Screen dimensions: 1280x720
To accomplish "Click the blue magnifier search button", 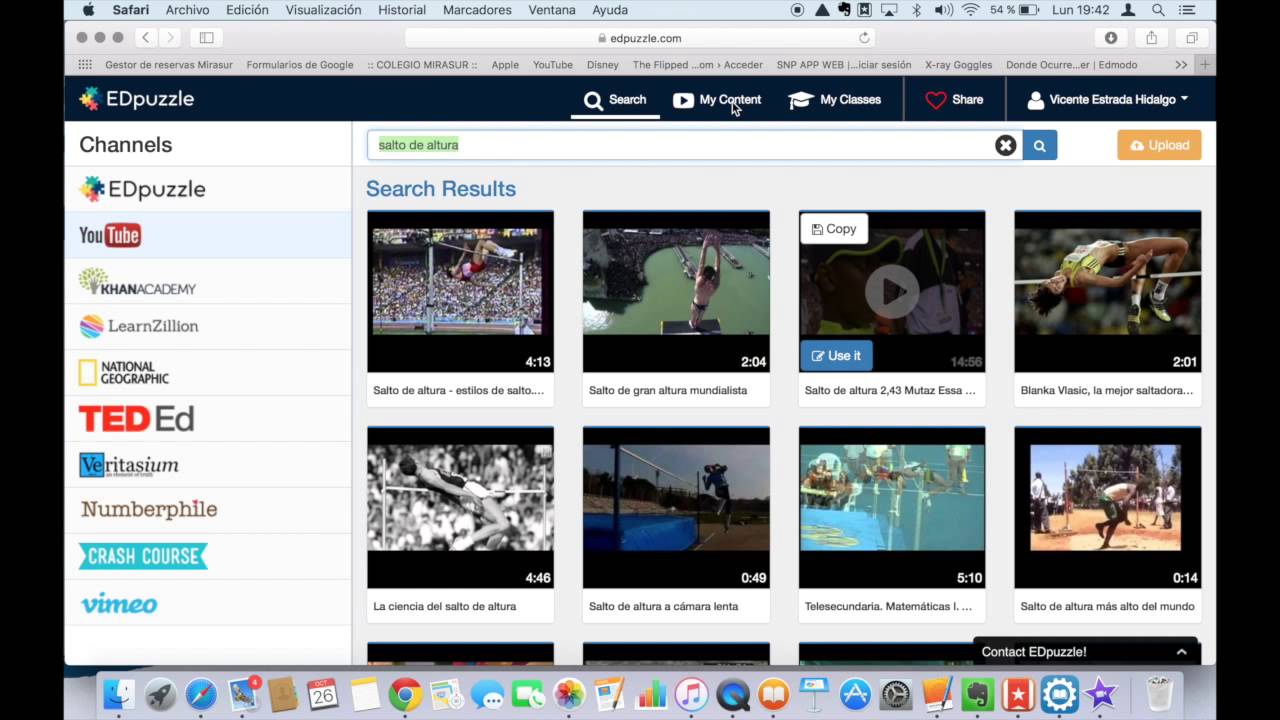I will [x=1039, y=145].
